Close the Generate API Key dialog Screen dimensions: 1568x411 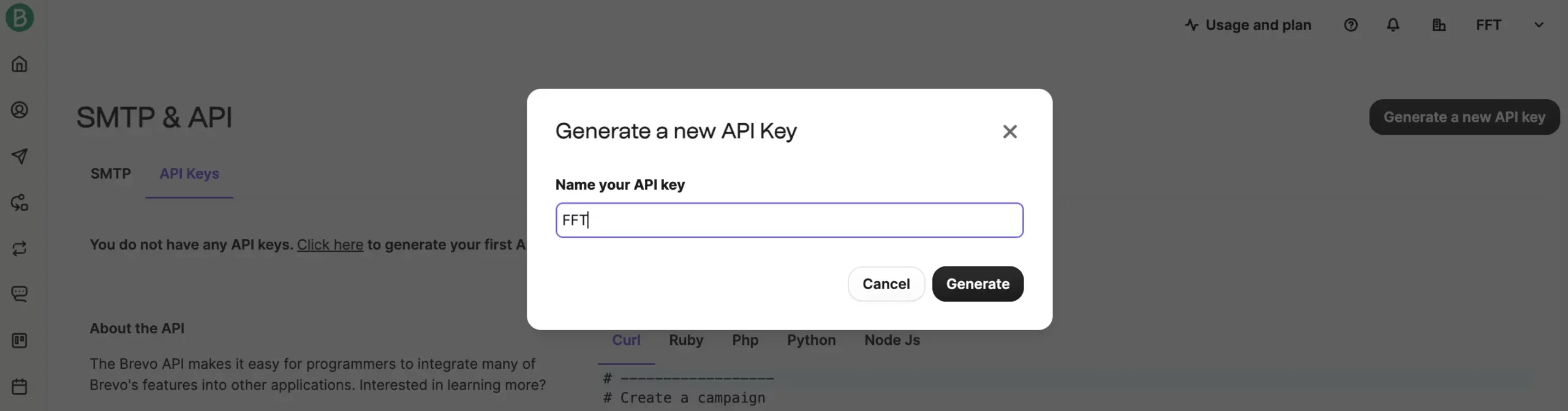pos(1009,132)
